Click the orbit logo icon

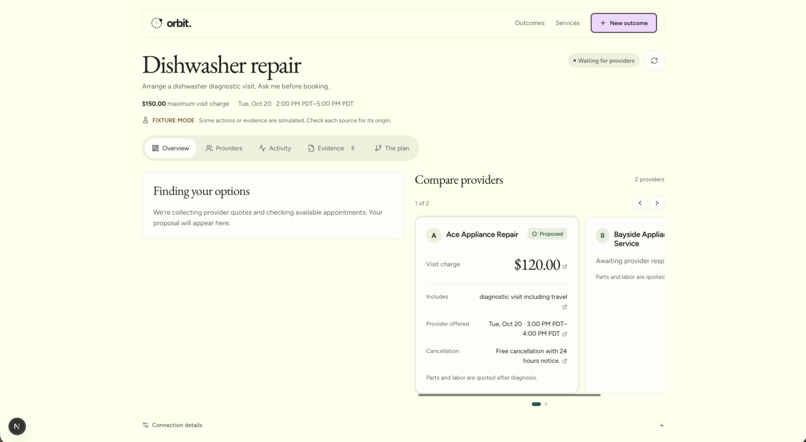[x=156, y=23]
